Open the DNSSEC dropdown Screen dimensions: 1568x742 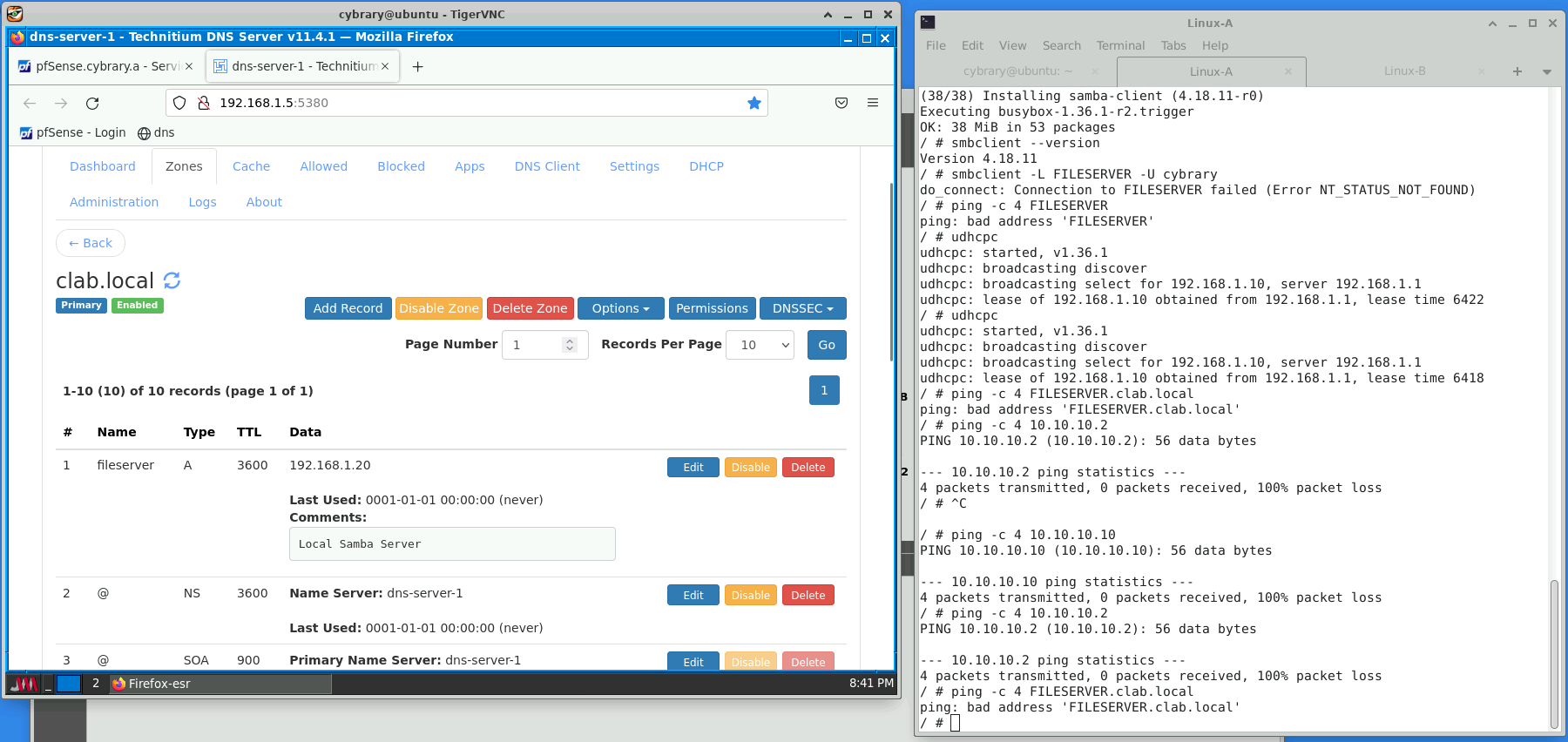[802, 308]
